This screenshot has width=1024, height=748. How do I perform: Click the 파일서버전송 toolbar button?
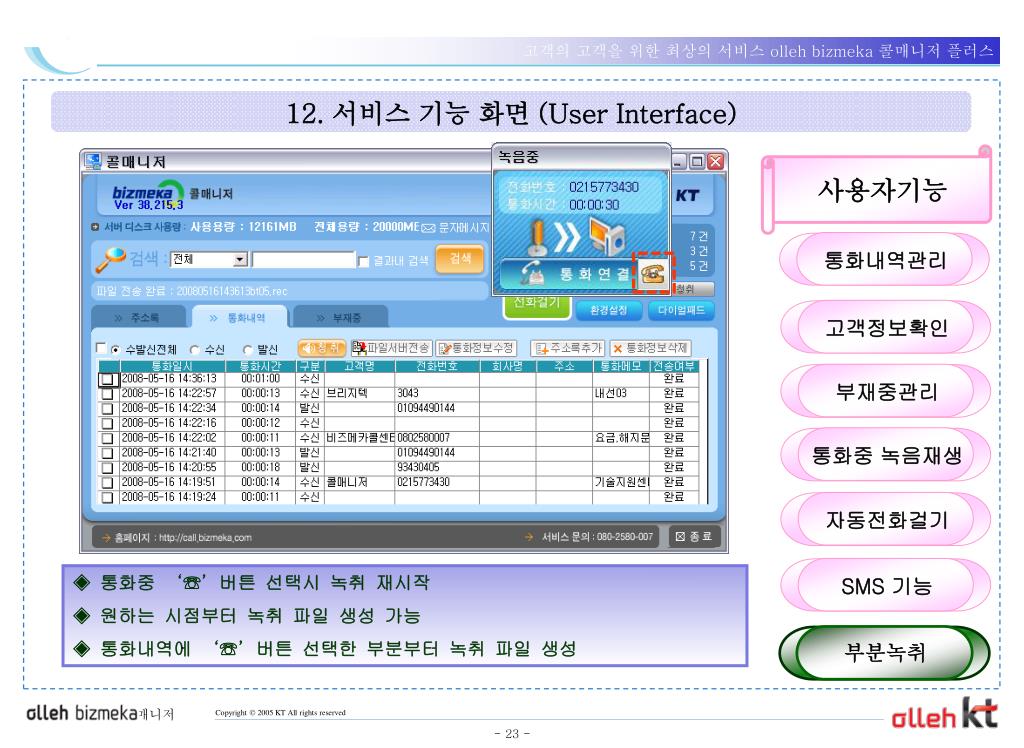pos(391,348)
